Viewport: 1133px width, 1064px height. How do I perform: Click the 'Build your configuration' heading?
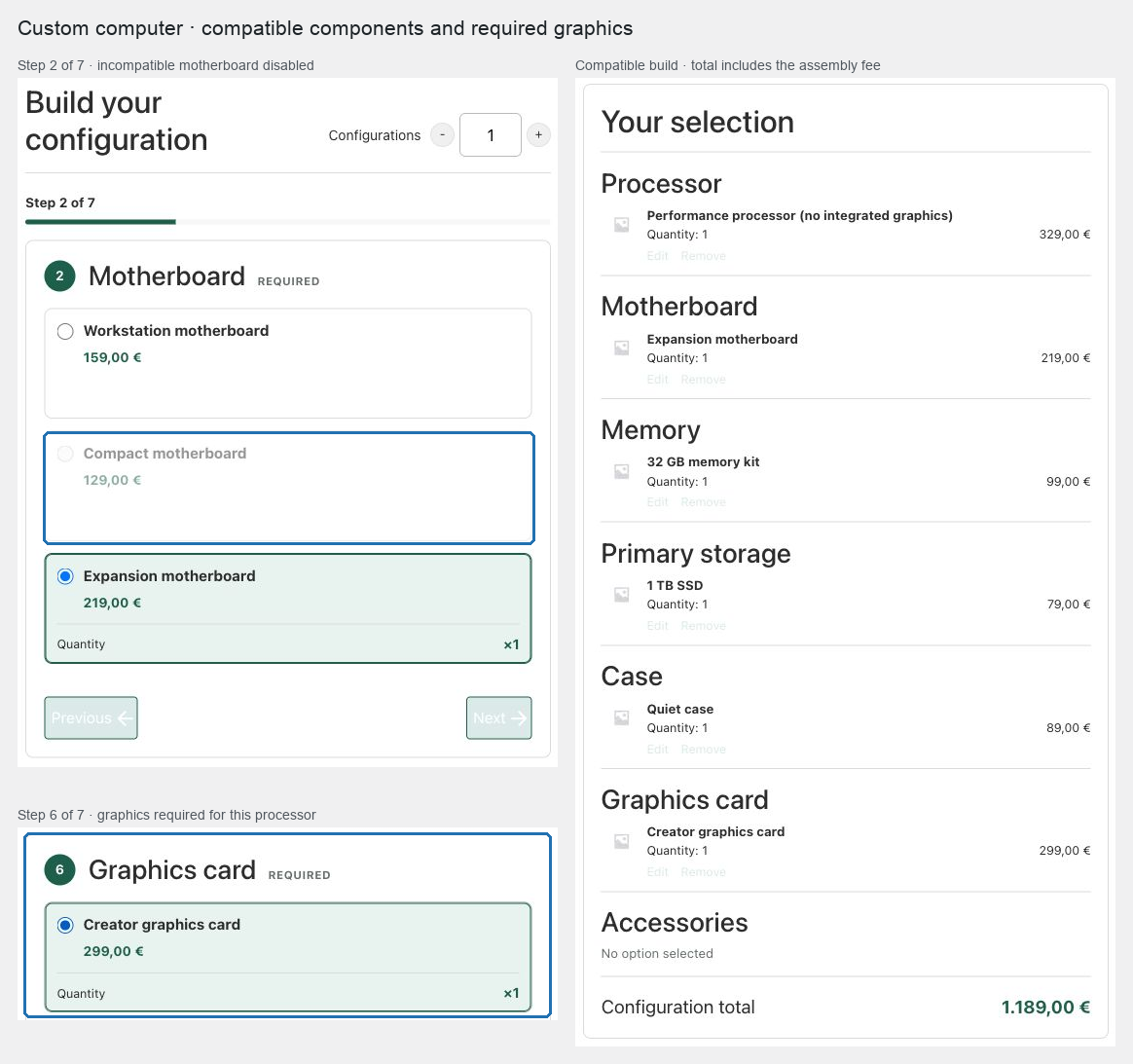coord(117,122)
